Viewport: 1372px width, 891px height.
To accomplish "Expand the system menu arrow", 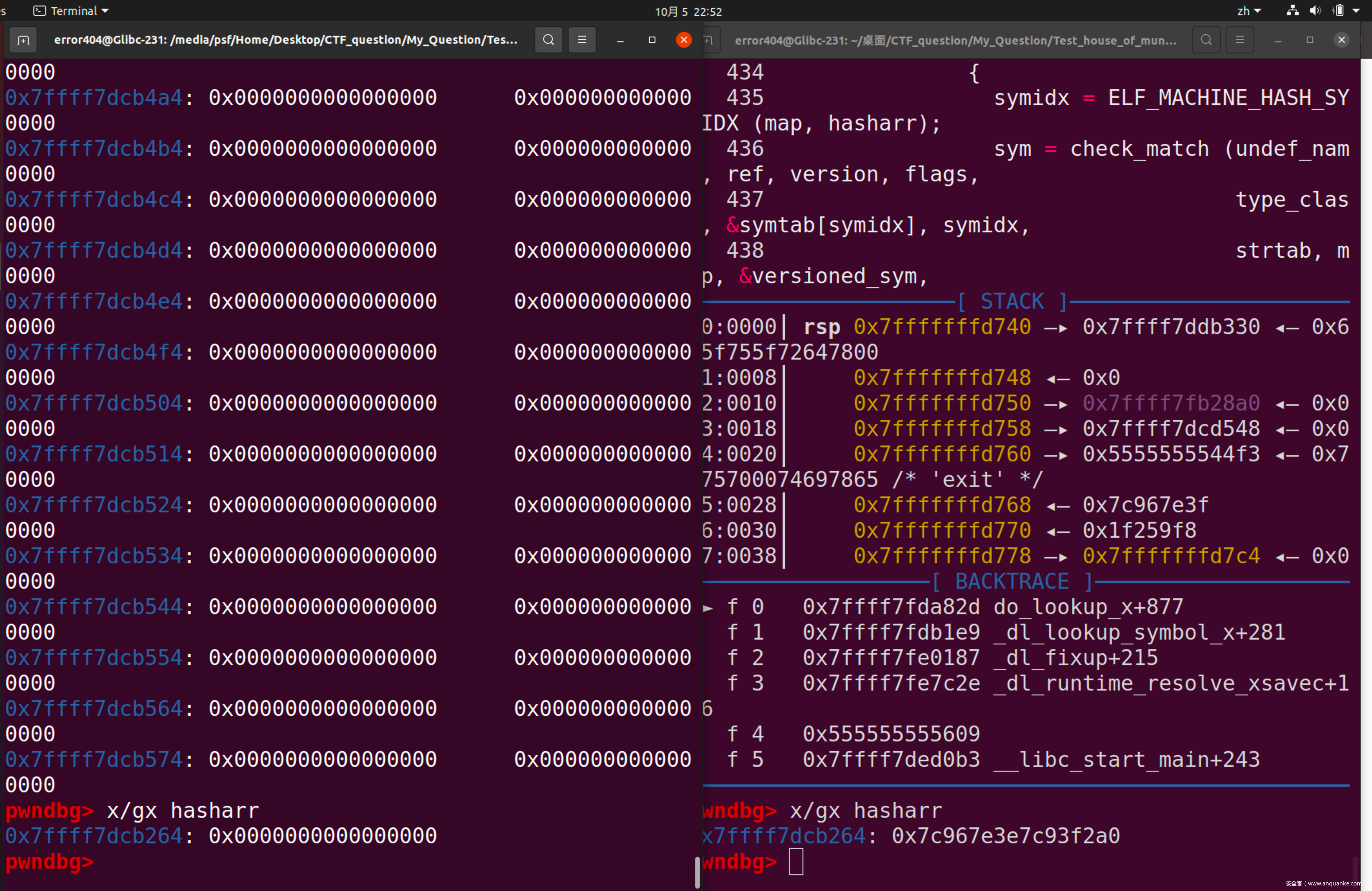I will (1356, 10).
